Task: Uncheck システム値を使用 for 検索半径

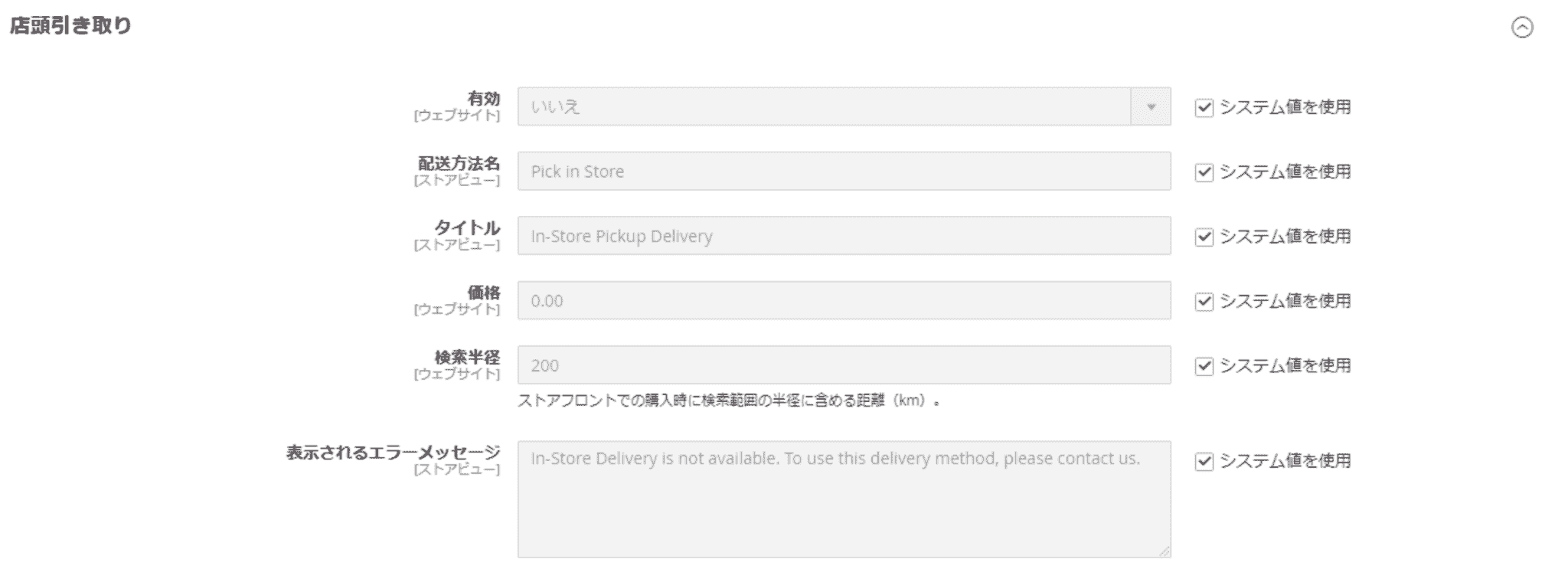Action: click(1204, 366)
